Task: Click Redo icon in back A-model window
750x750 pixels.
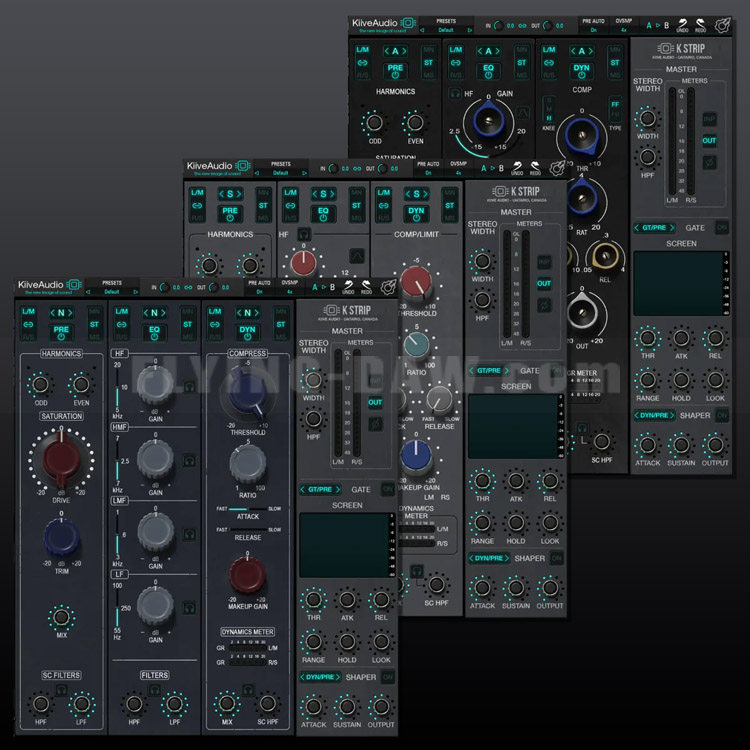Action: [x=700, y=24]
